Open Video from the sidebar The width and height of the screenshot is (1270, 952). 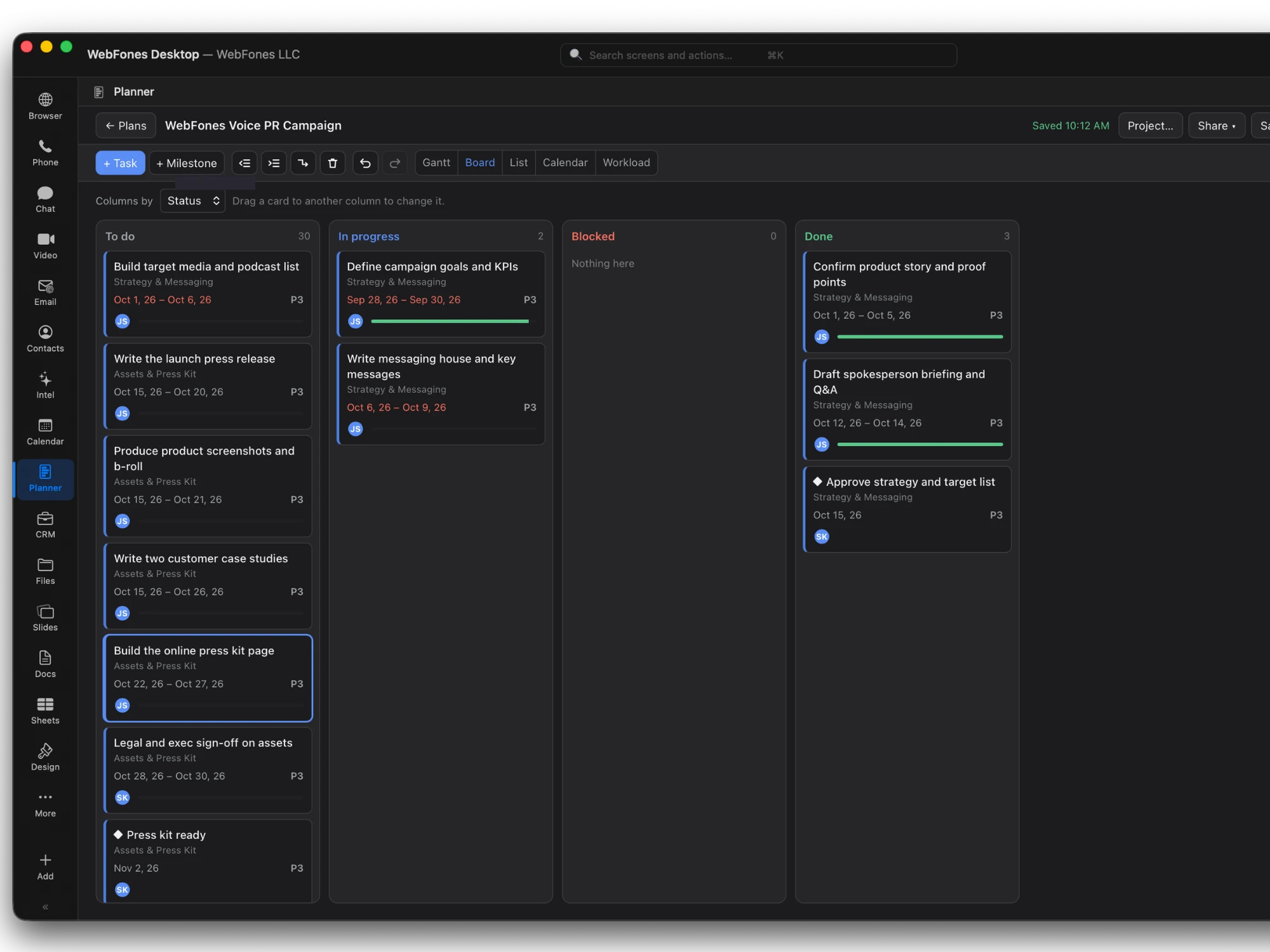coord(45,246)
